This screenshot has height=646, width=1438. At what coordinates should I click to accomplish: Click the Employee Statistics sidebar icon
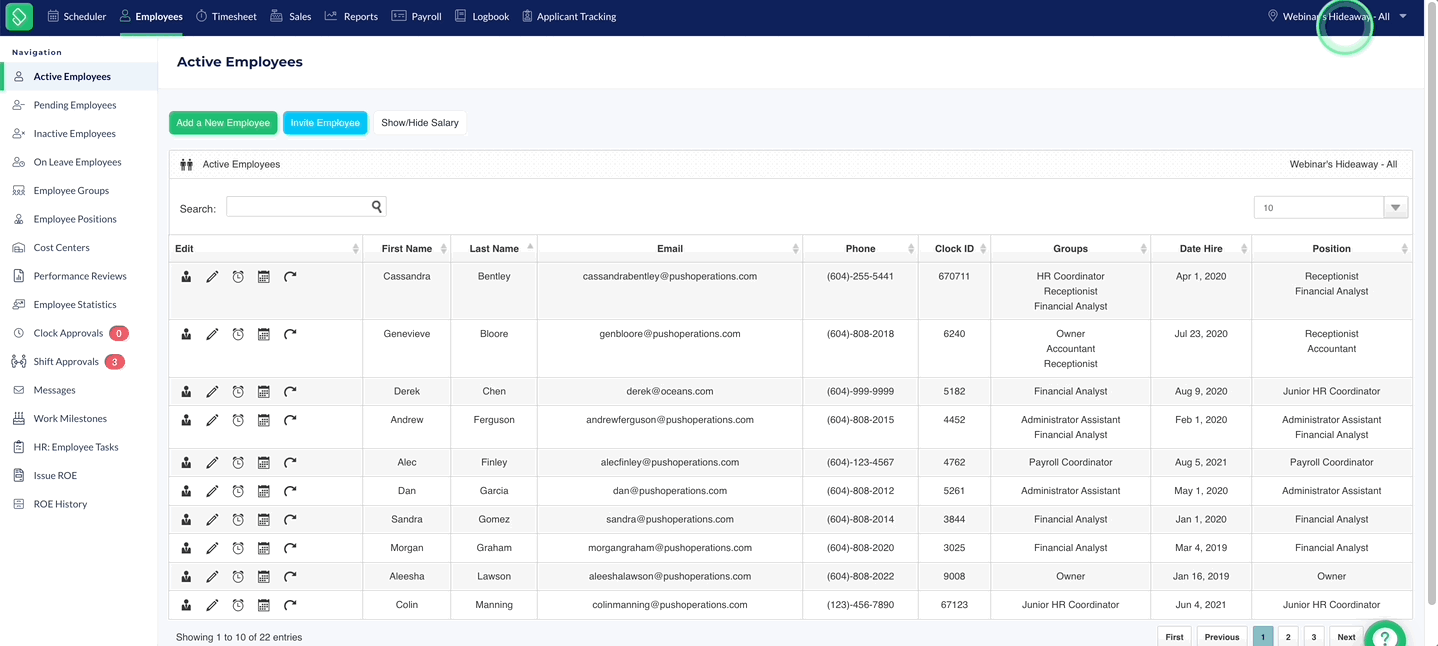18,304
